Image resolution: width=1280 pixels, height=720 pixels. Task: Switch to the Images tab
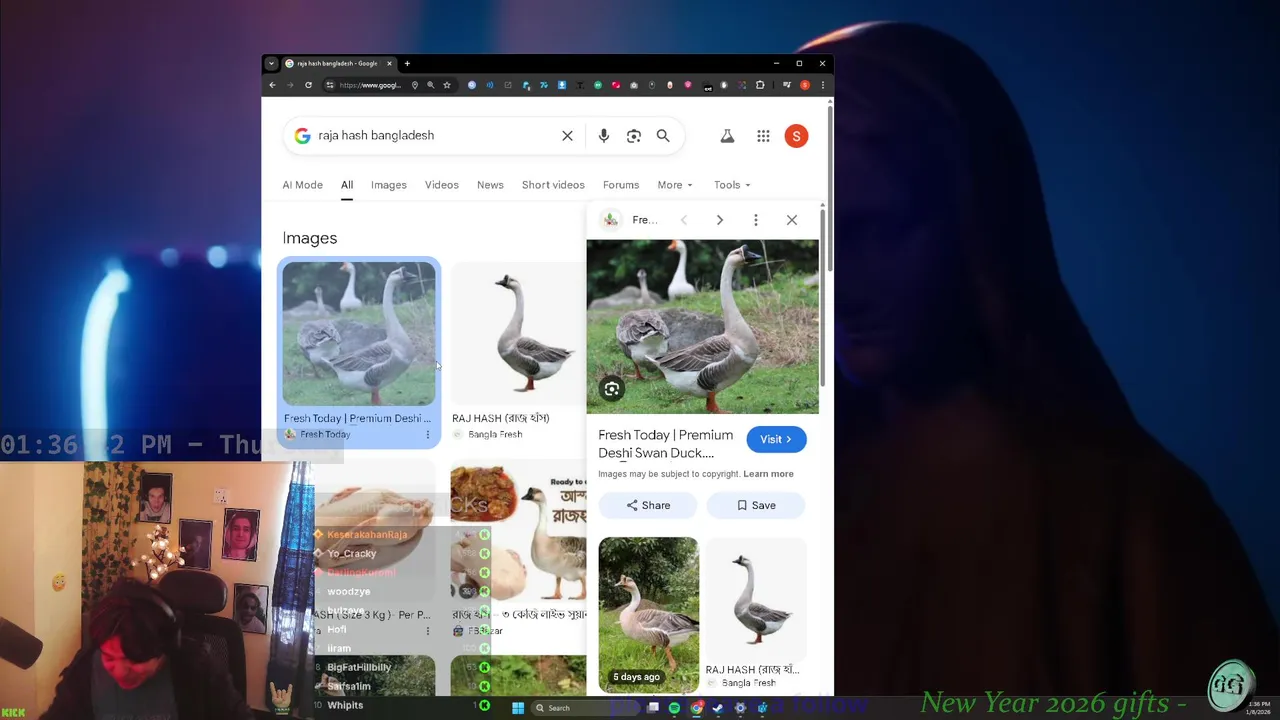[x=388, y=185]
